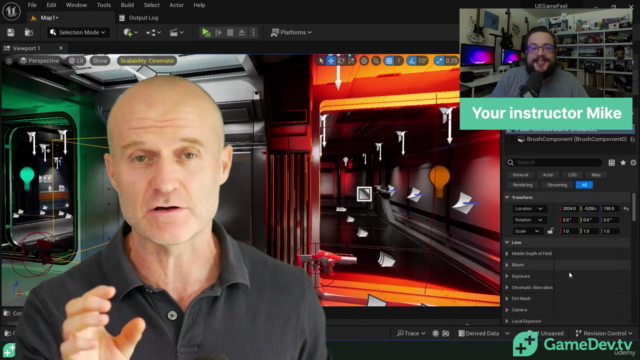Click Scalability: Cinematic warning button
Image resolution: width=640 pixels, height=360 pixels.
pyautogui.click(x=147, y=61)
